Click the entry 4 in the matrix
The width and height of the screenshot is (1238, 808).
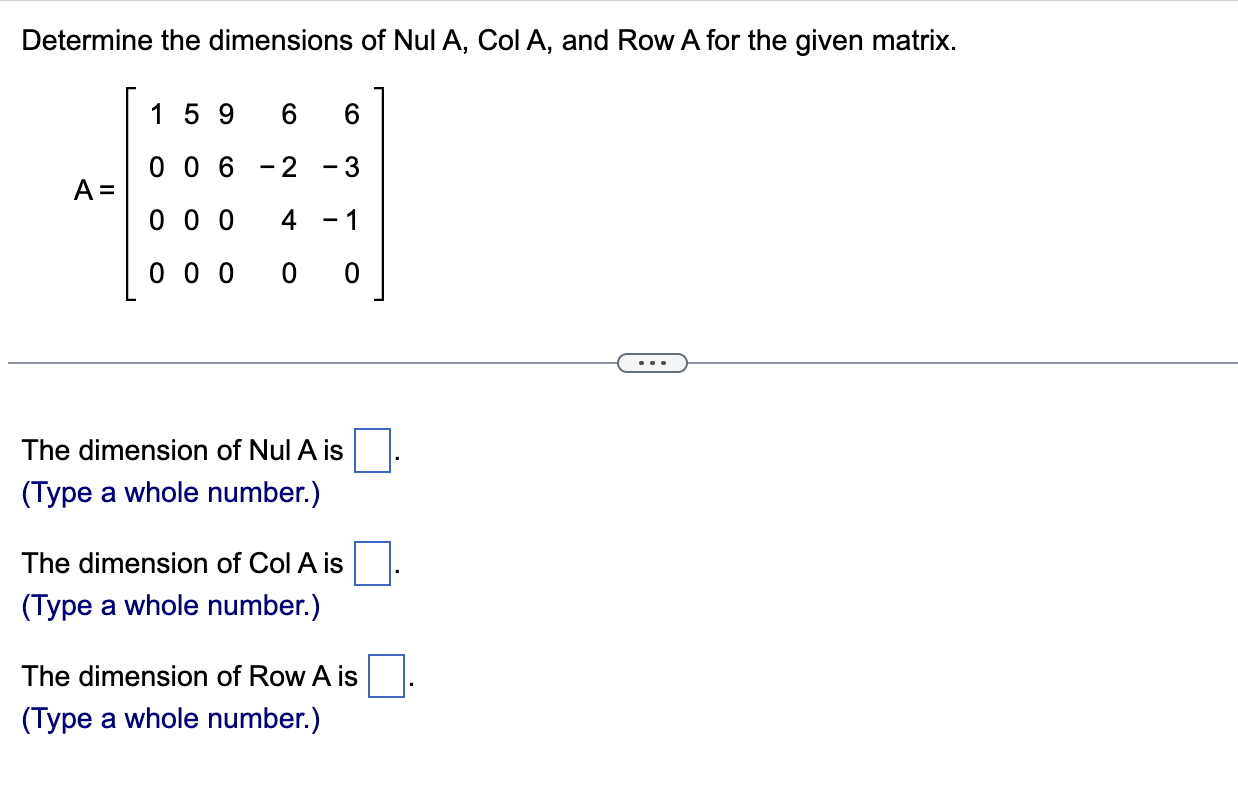click(288, 221)
